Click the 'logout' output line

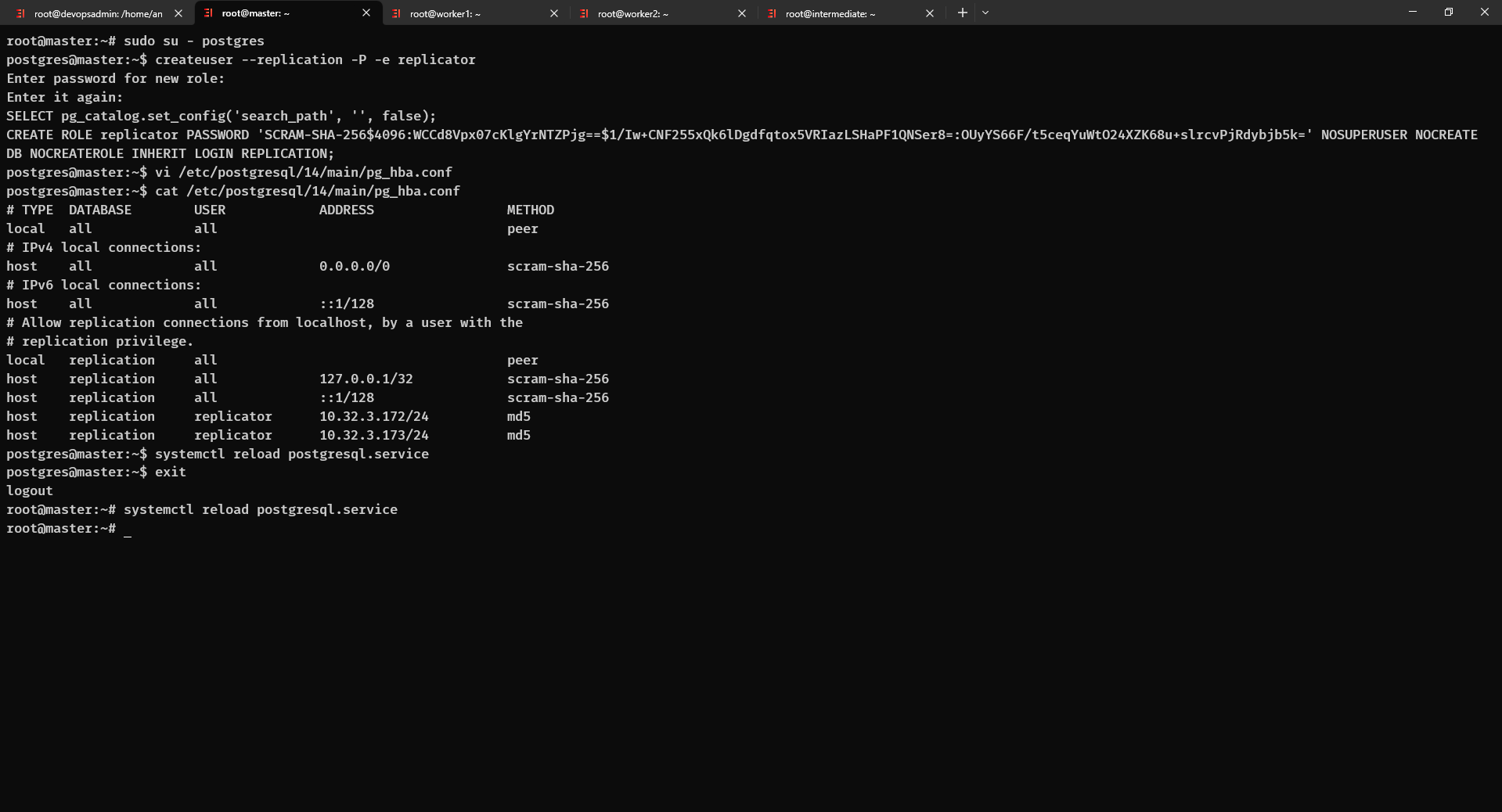(30, 490)
